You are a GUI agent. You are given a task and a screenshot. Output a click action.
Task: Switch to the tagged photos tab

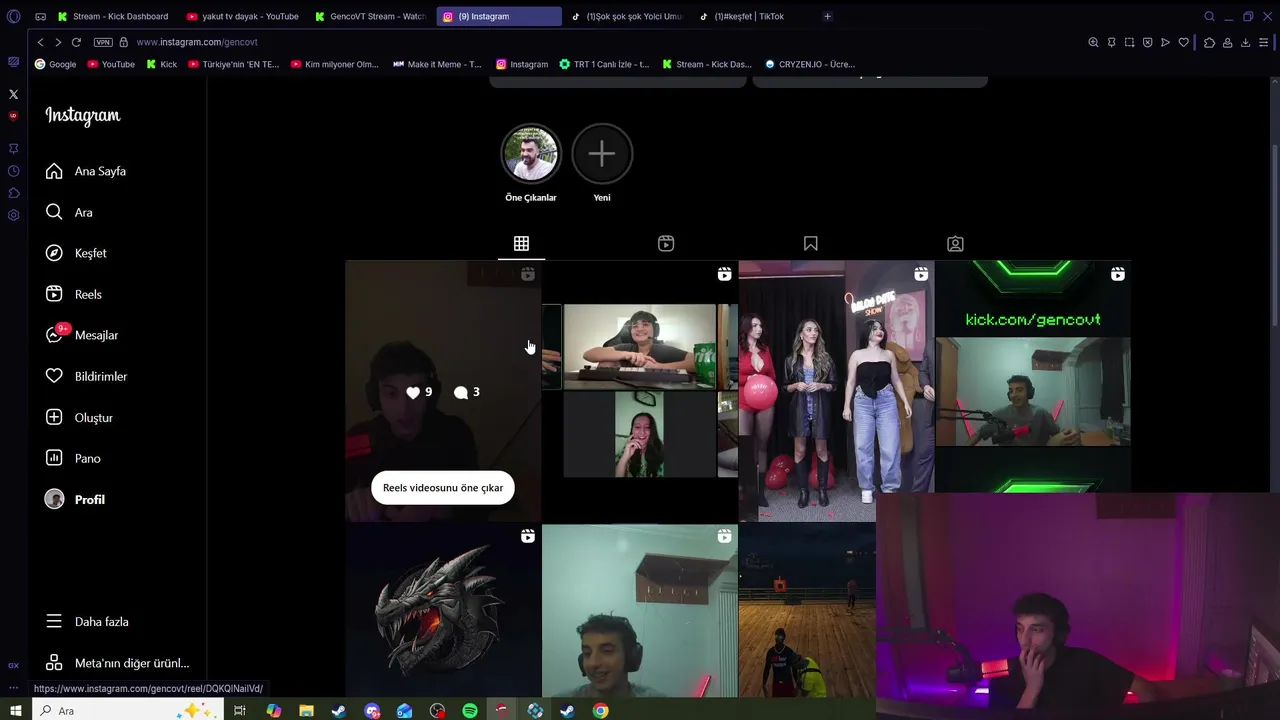955,243
